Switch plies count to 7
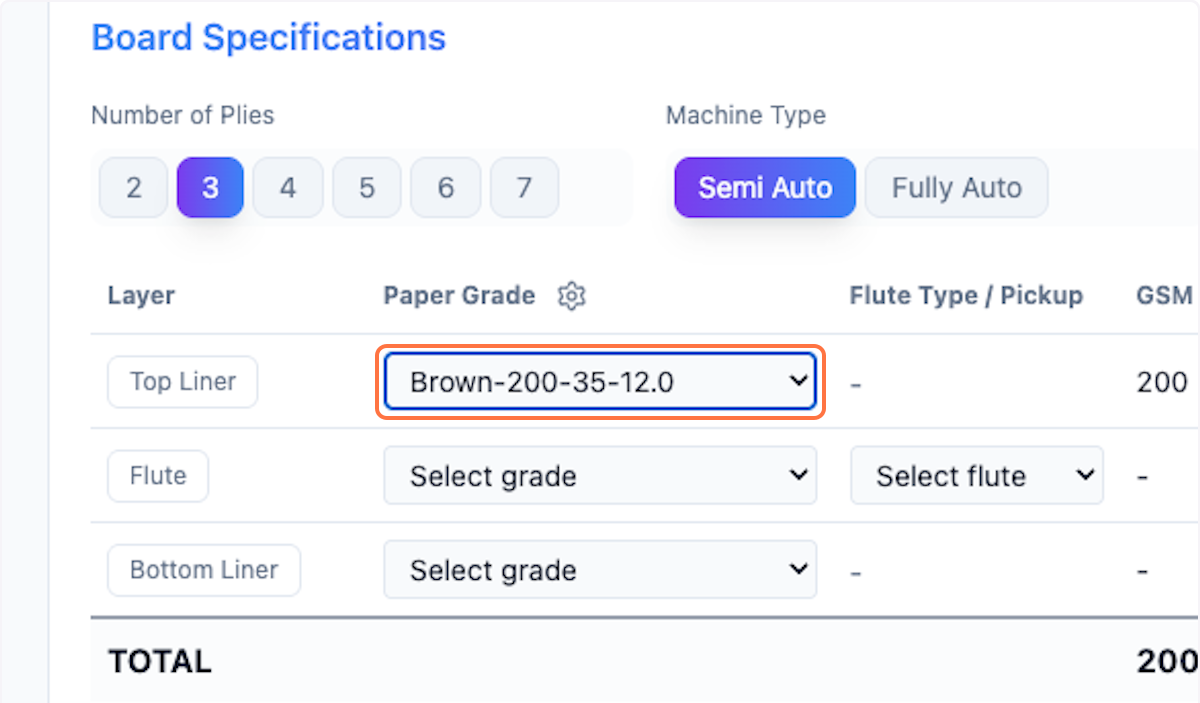This screenshot has width=1200, height=703. click(x=524, y=188)
